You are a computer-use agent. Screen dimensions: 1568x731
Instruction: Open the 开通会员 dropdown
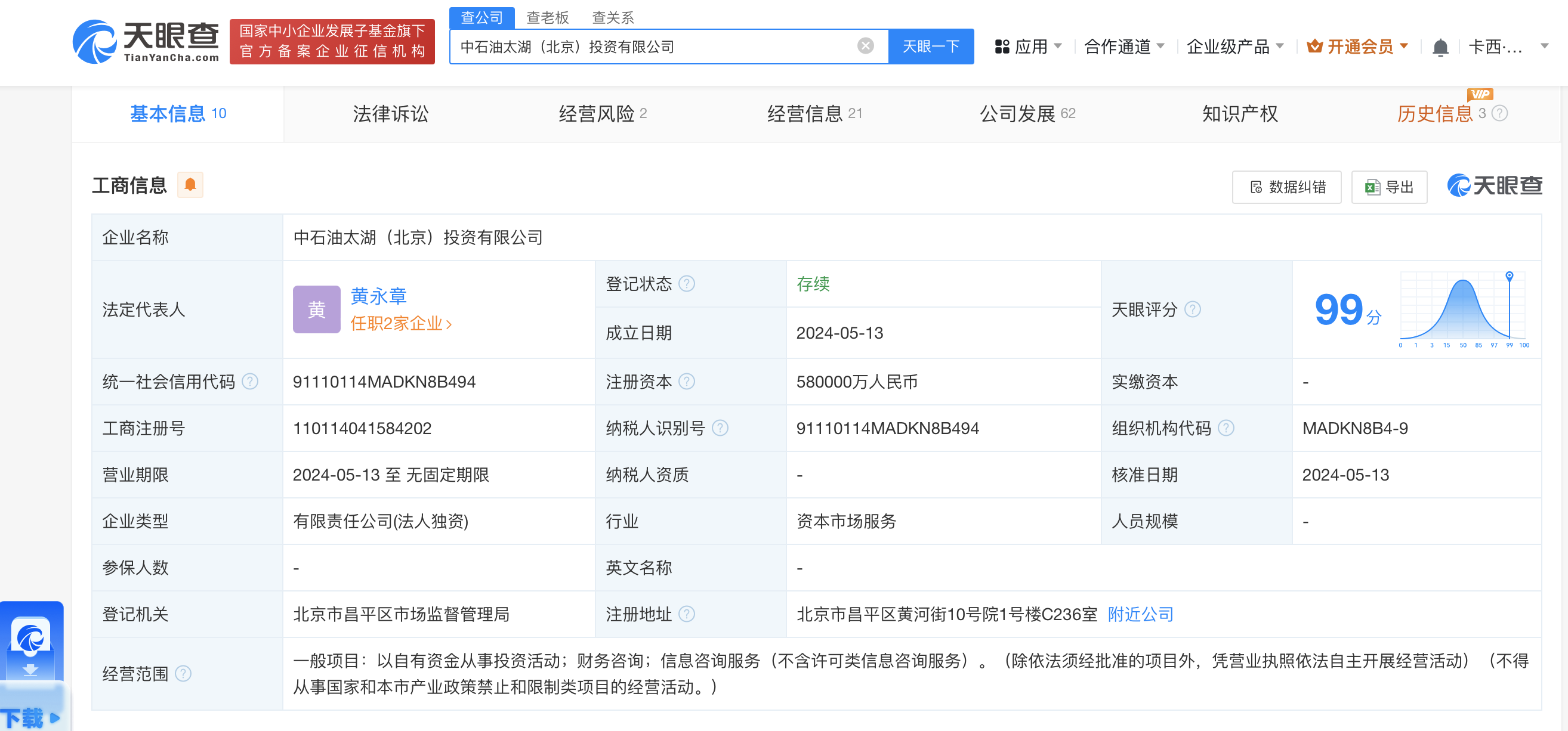click(1357, 47)
